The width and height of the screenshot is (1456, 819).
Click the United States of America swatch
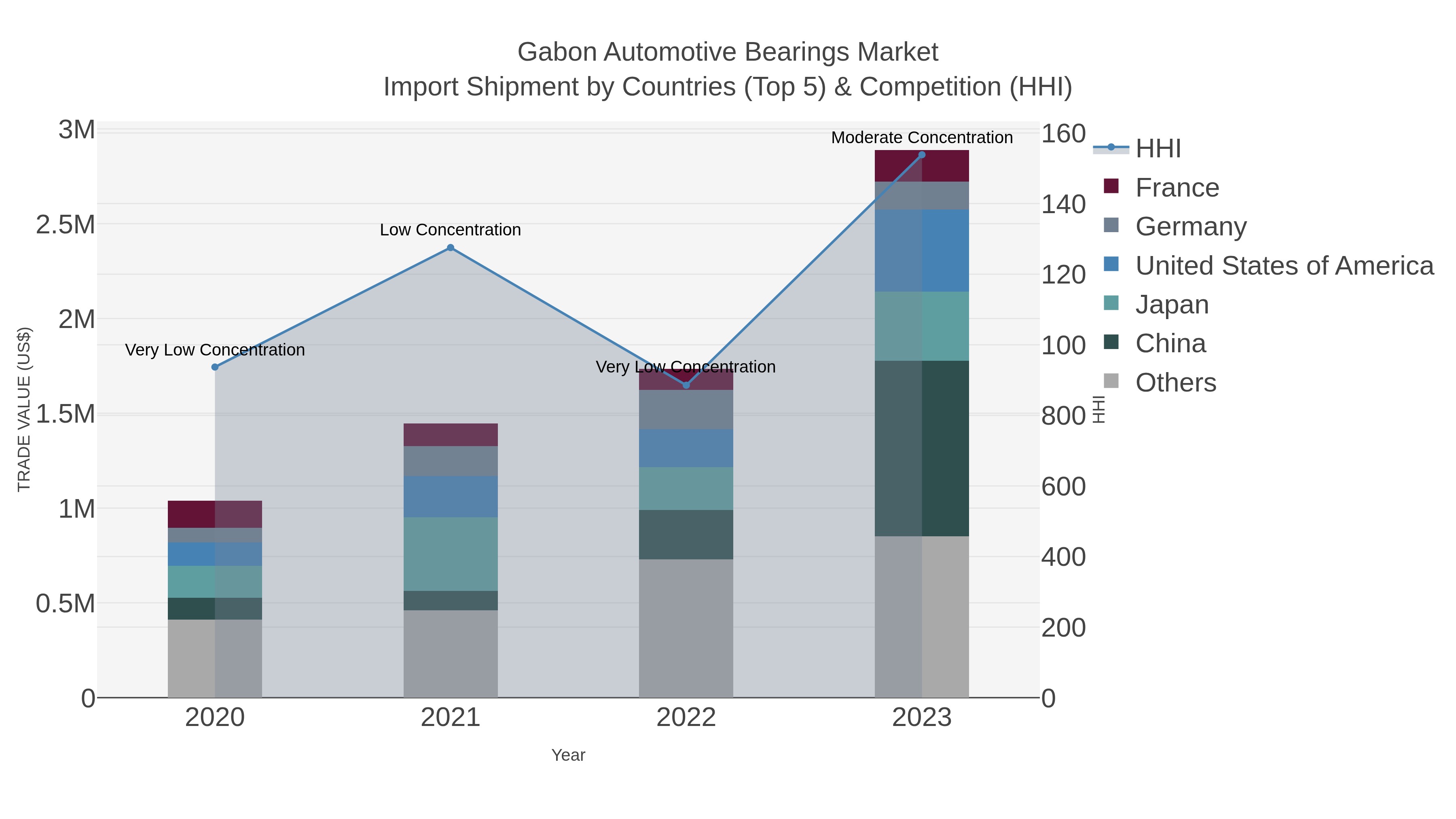1111,264
